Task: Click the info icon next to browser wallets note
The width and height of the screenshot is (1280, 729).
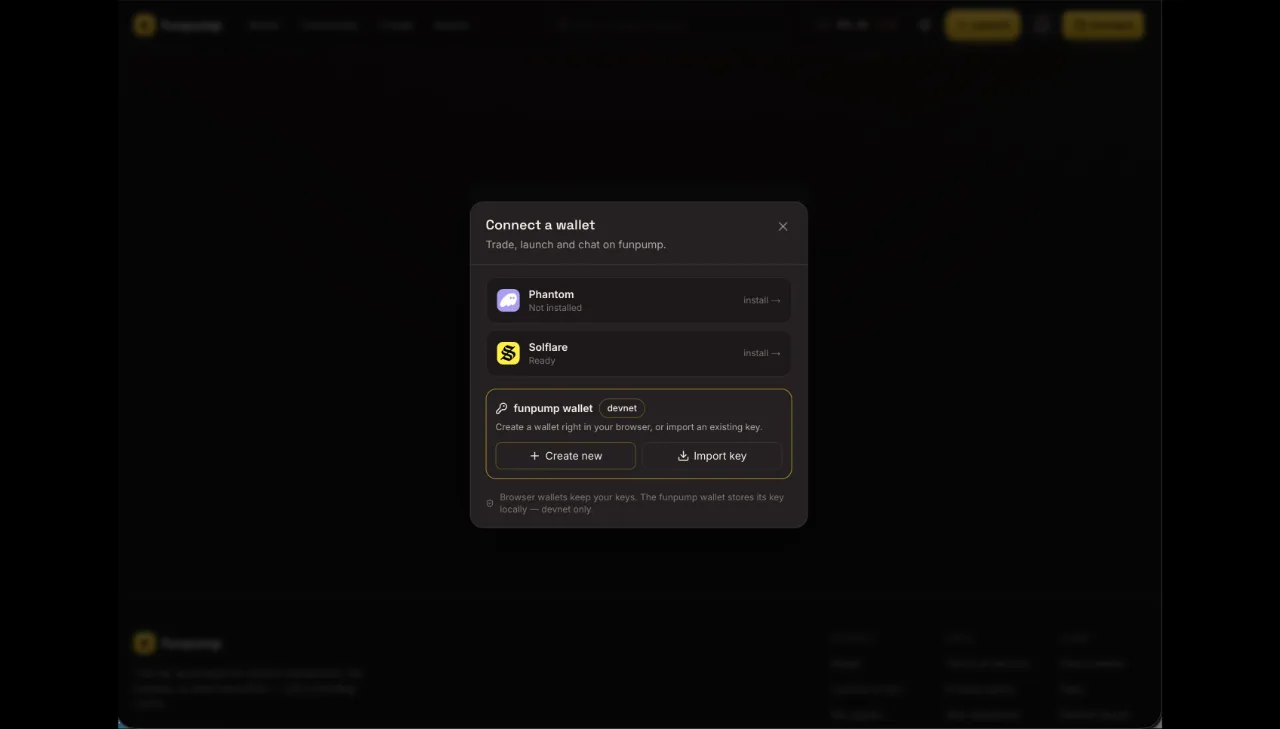Action: (490, 503)
